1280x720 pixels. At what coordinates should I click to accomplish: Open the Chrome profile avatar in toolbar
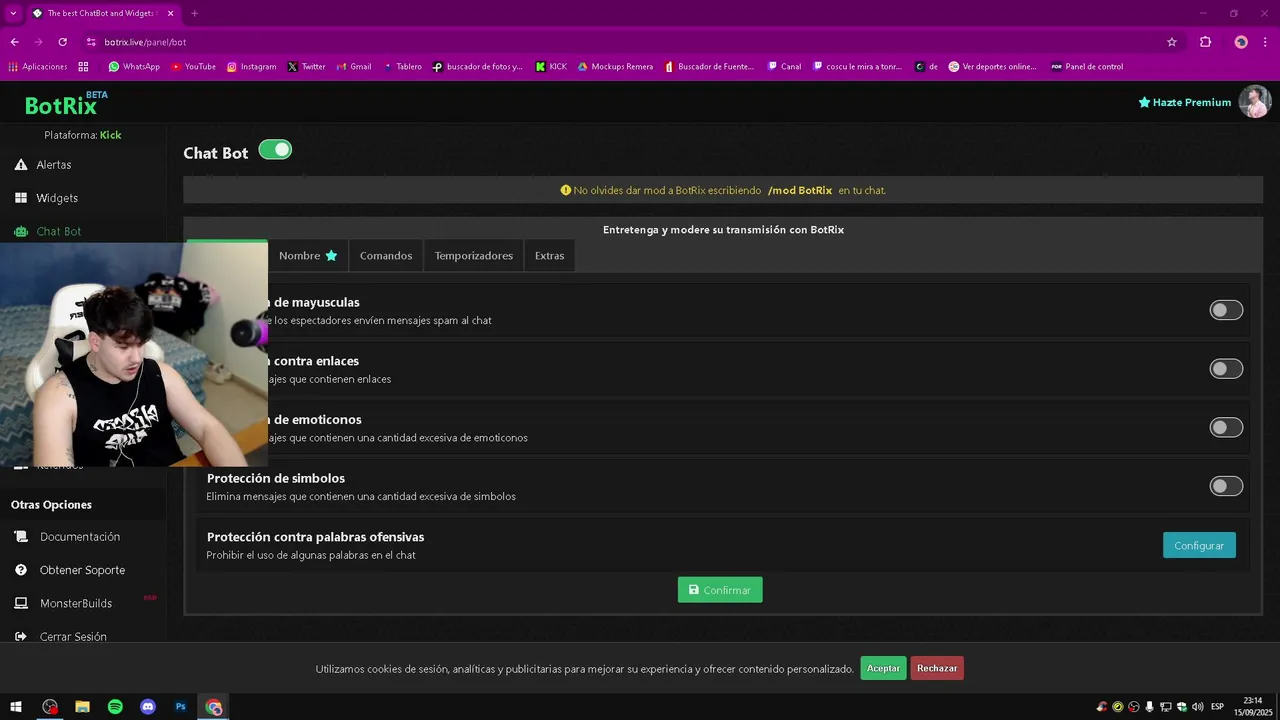1241,42
